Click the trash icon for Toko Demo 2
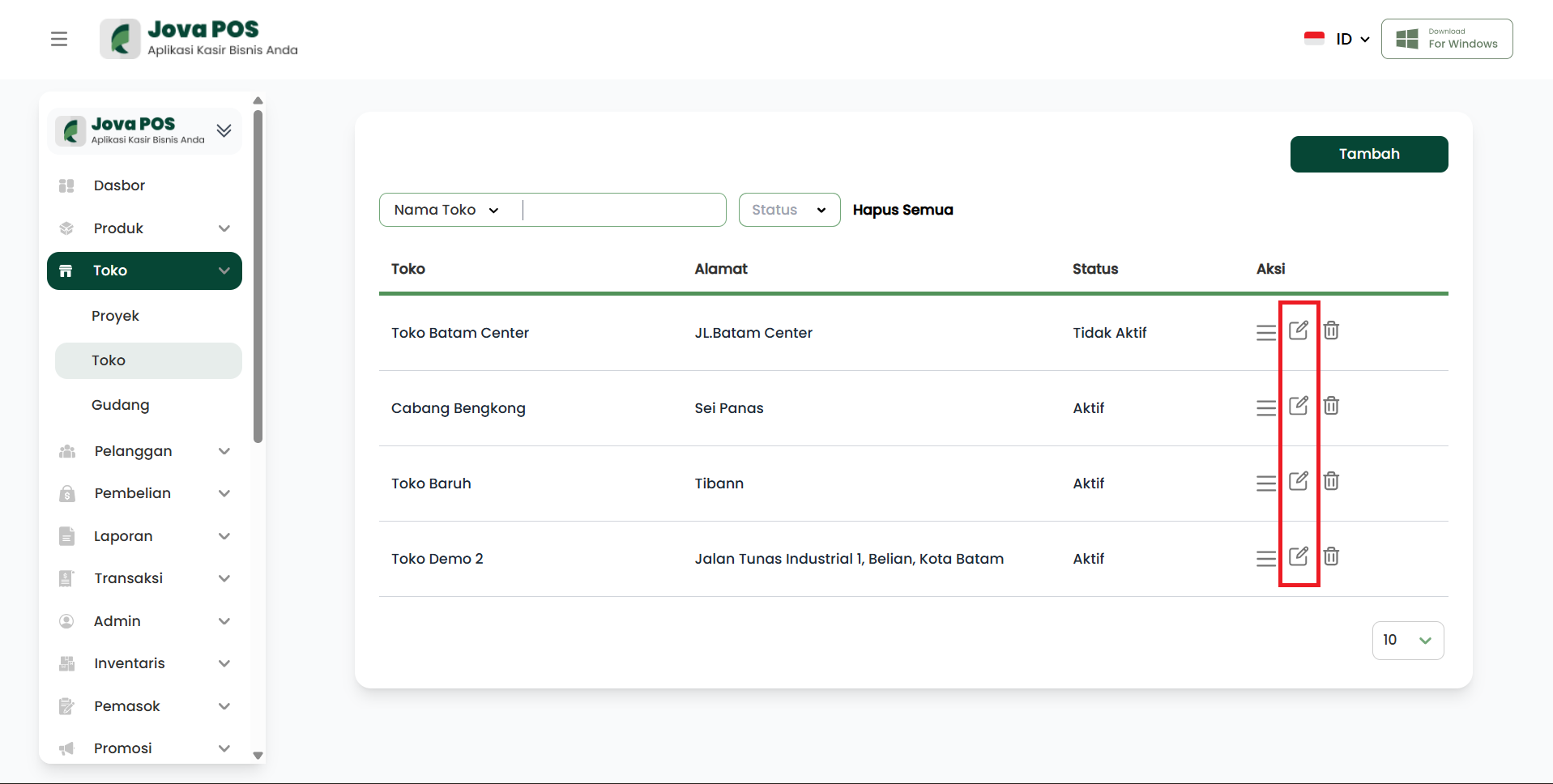The width and height of the screenshot is (1553, 784). (x=1331, y=556)
